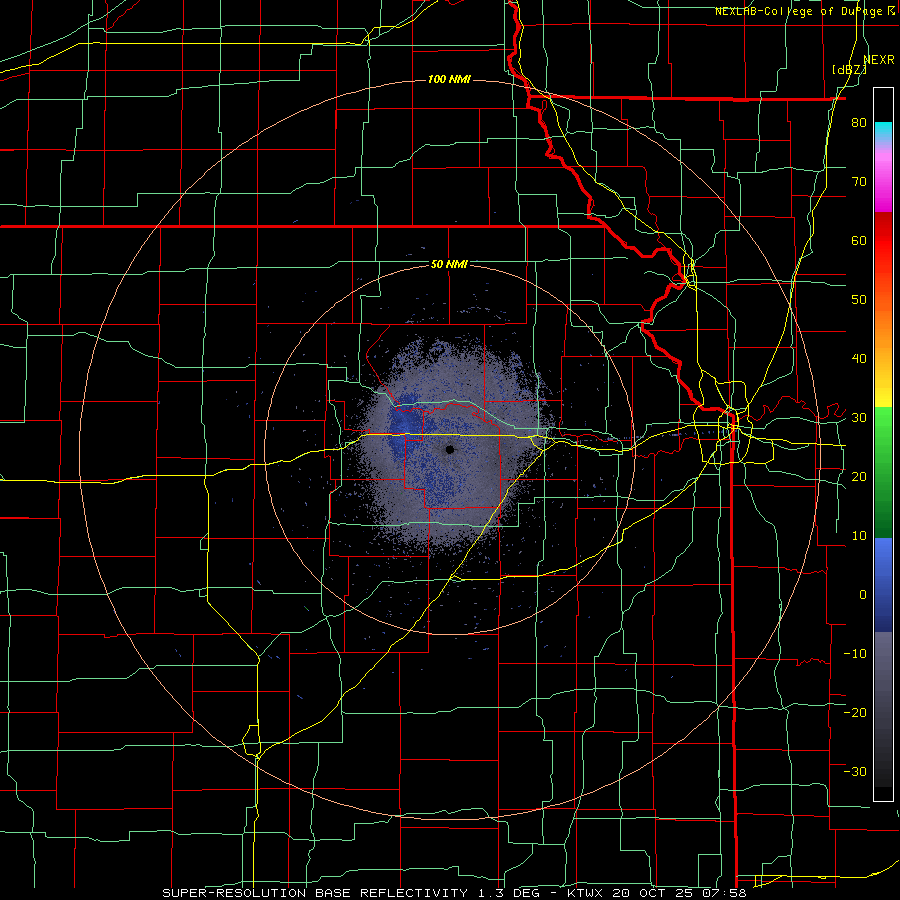Click the 20 dBZ scale value
Image resolution: width=900 pixels, height=900 pixels.
pyautogui.click(x=859, y=476)
